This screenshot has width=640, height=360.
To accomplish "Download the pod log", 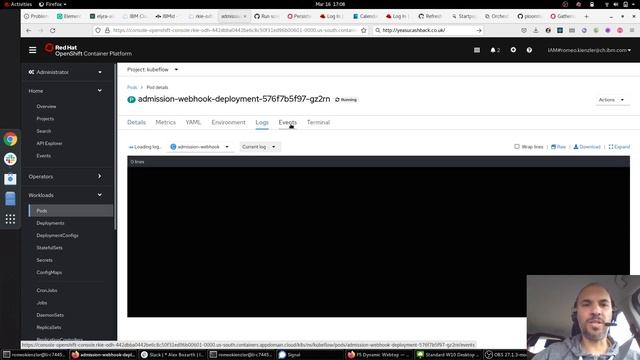I will (587, 147).
